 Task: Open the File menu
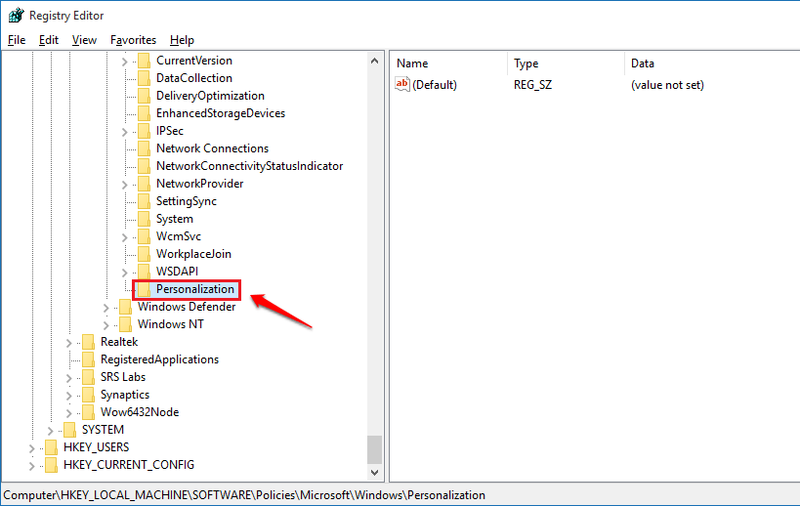16,40
